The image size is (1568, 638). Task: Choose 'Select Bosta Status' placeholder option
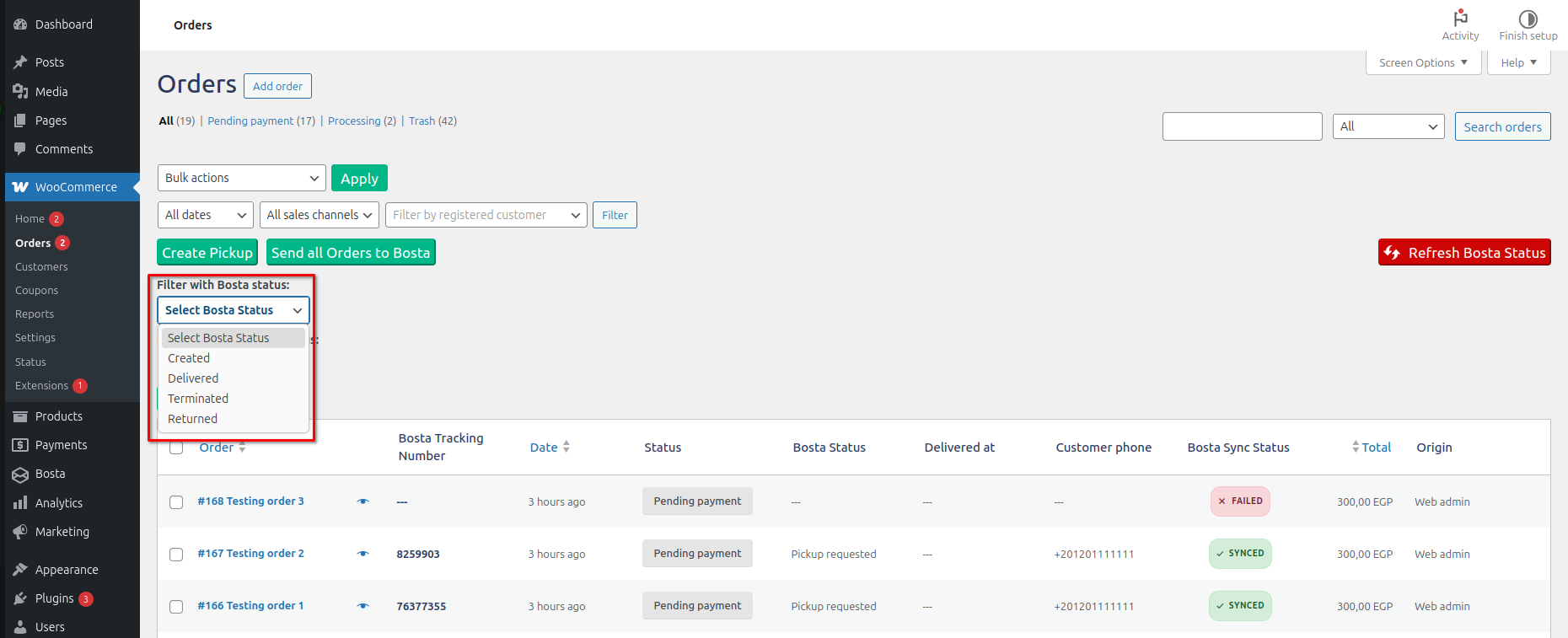(x=234, y=338)
